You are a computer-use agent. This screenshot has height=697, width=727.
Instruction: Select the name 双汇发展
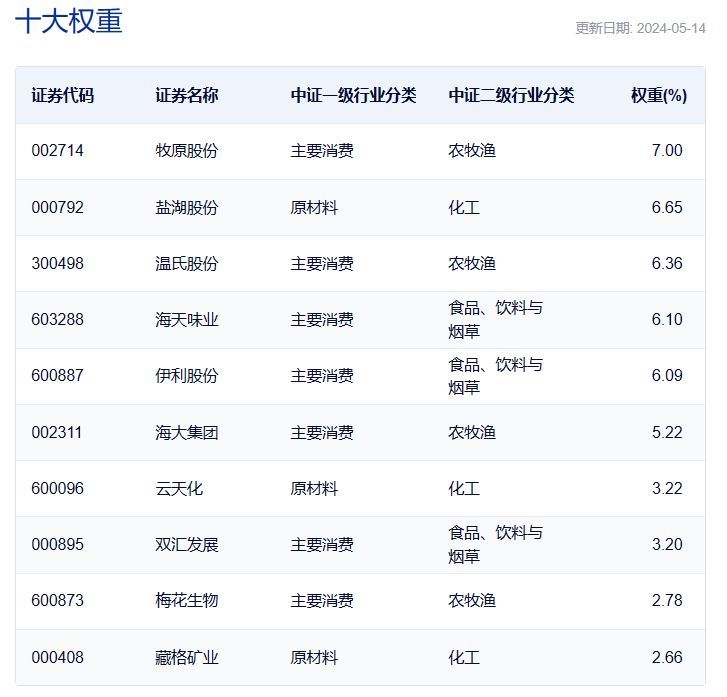[x=186, y=544]
